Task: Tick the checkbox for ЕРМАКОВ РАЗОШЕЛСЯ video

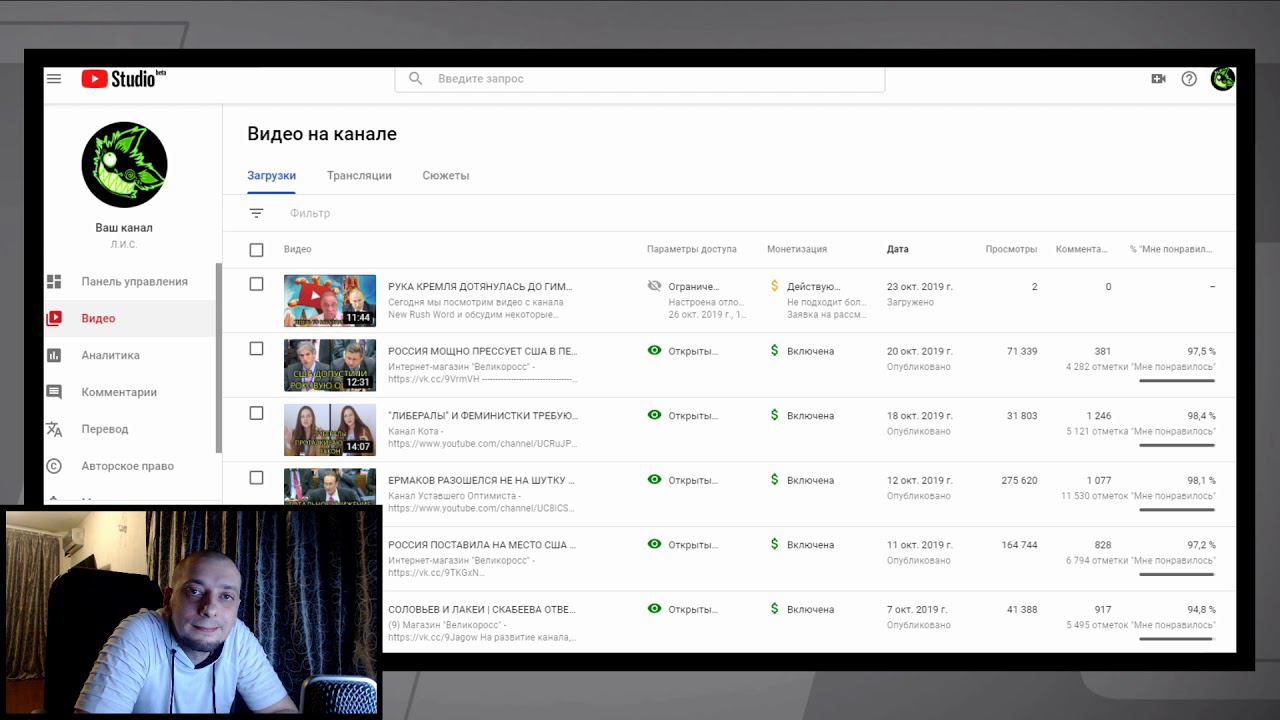Action: pyautogui.click(x=256, y=478)
